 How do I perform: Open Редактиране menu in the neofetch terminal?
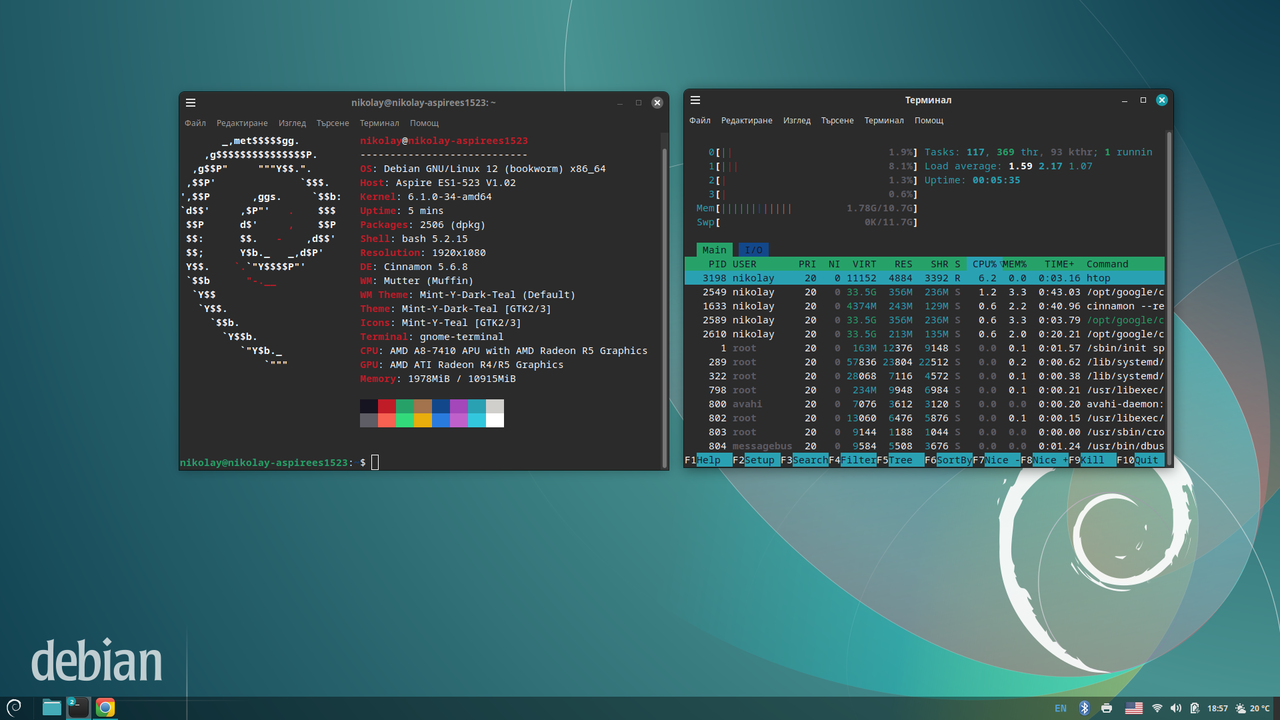pyautogui.click(x=242, y=123)
